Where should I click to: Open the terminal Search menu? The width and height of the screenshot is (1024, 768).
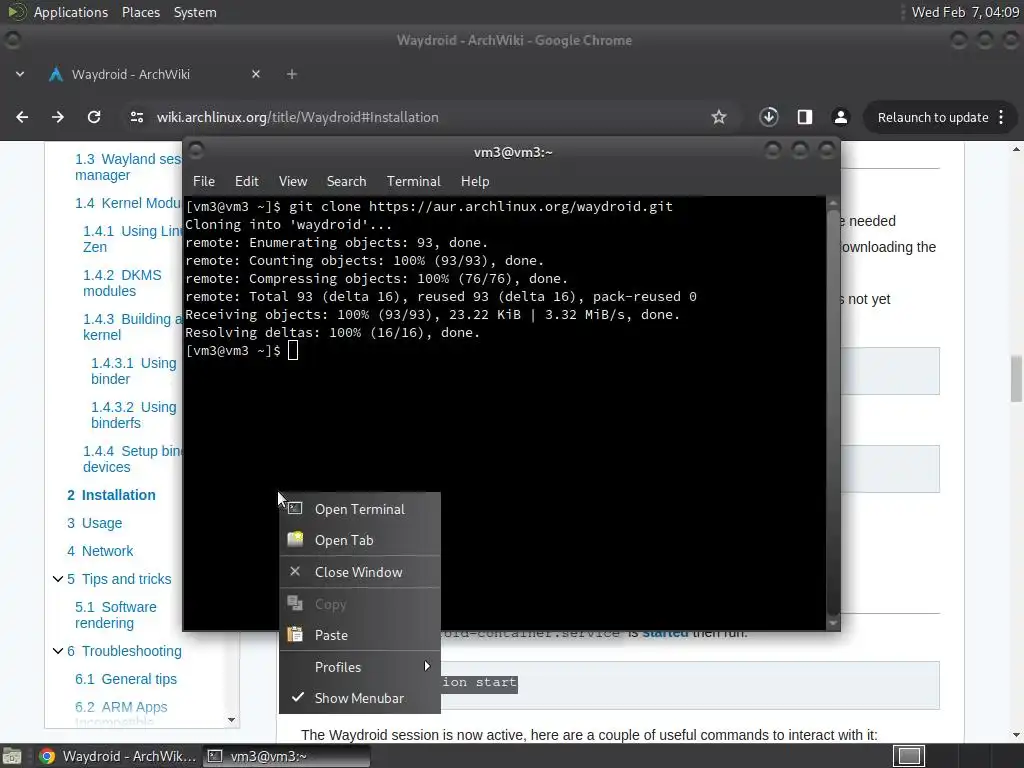[346, 181]
